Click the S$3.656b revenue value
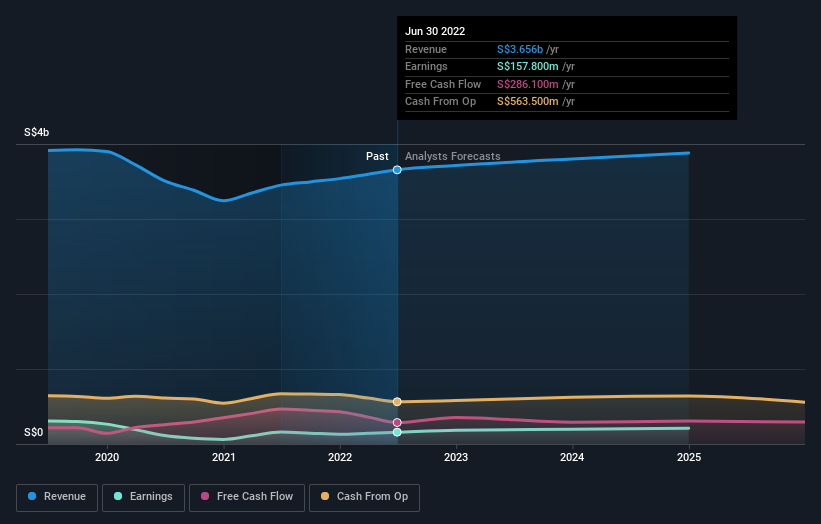The image size is (821, 524). pos(520,49)
